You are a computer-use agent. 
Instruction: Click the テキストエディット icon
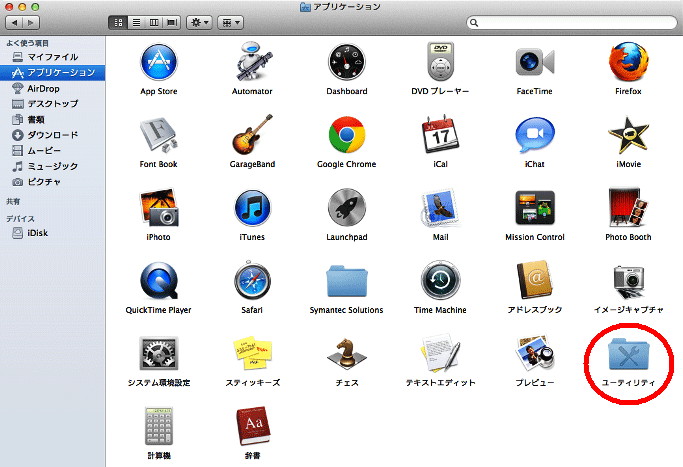[440, 353]
